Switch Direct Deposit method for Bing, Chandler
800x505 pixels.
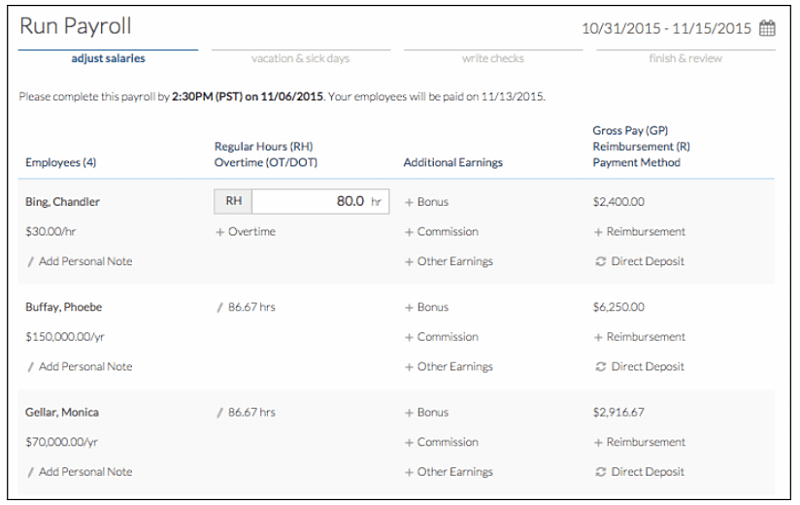(x=640, y=261)
